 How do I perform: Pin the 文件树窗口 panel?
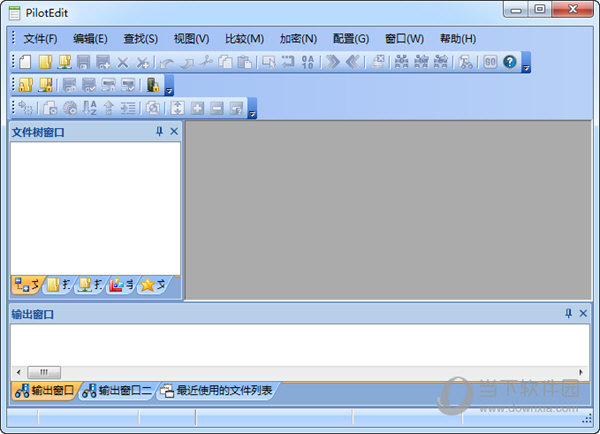(x=160, y=132)
